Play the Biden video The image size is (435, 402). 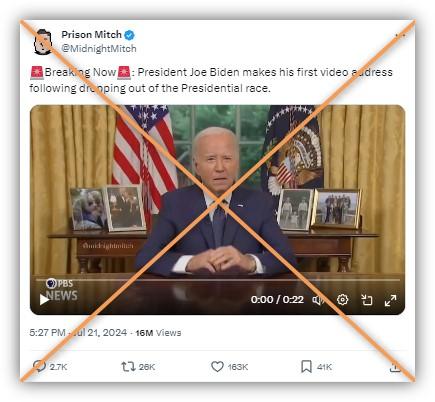pyautogui.click(x=44, y=299)
